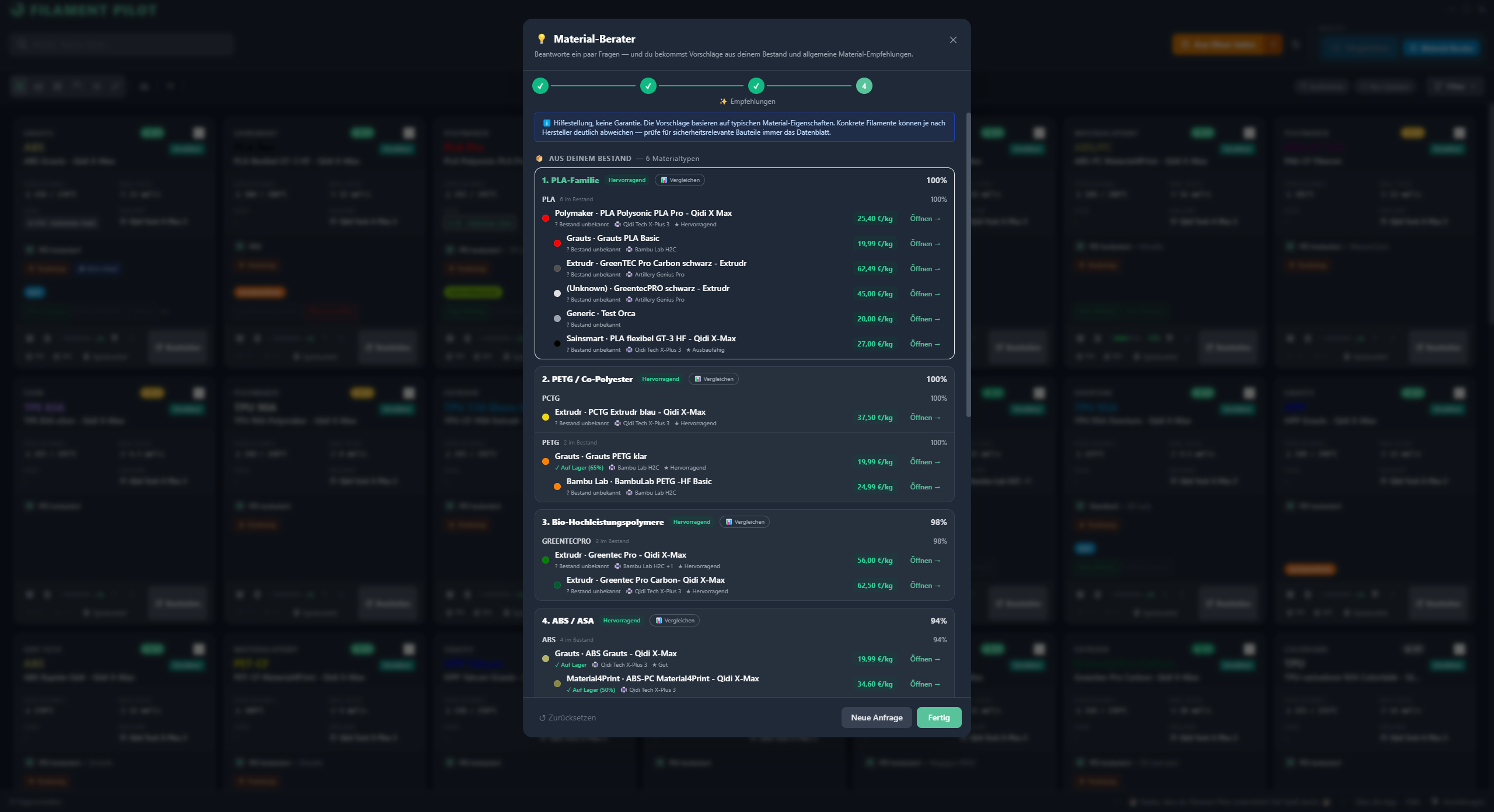Click the sparkle icon beside Empfehlungen
This screenshot has height=812, width=1494.
723,101
